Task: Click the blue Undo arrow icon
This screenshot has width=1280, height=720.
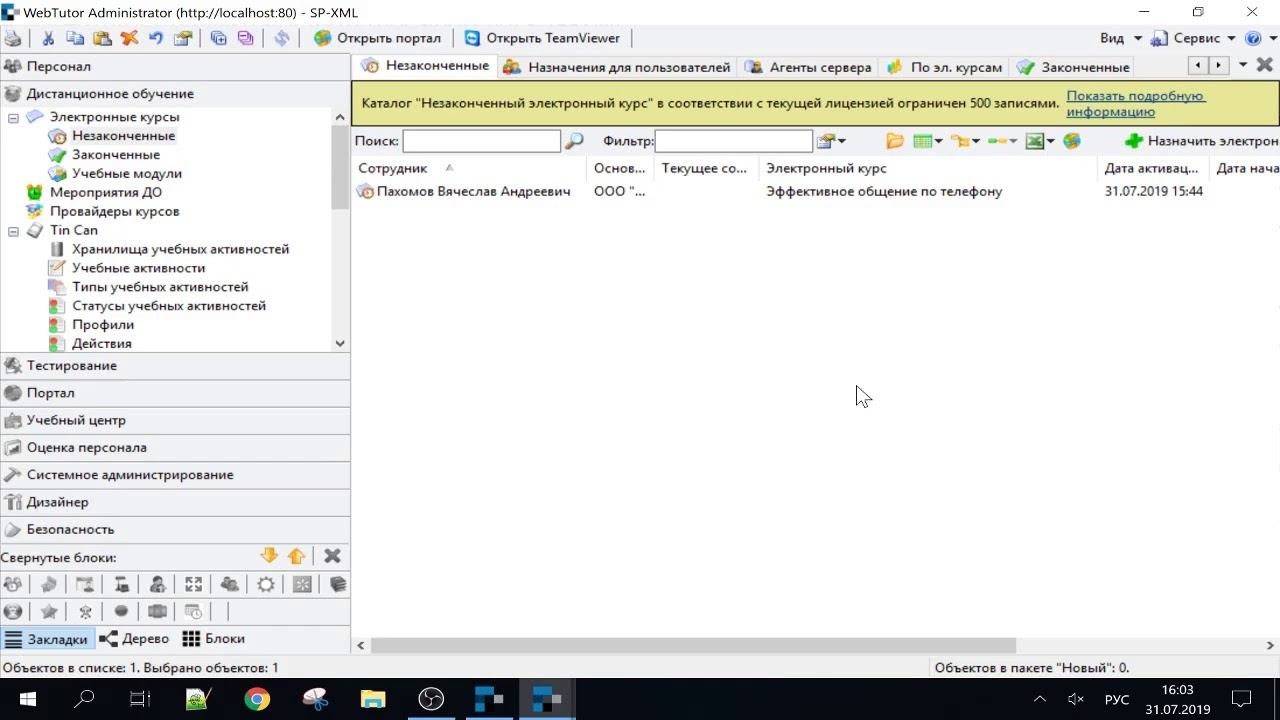Action: tap(156, 38)
